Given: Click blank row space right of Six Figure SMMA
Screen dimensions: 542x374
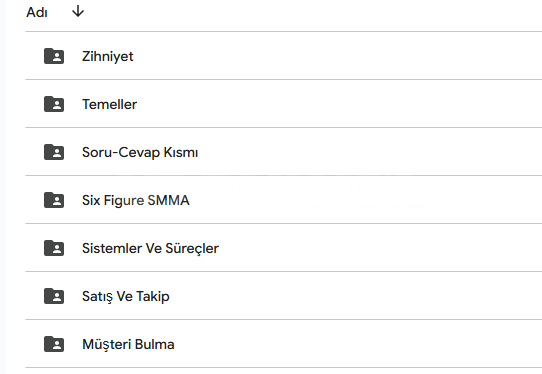Looking at the screenshot, I should click(366, 200).
